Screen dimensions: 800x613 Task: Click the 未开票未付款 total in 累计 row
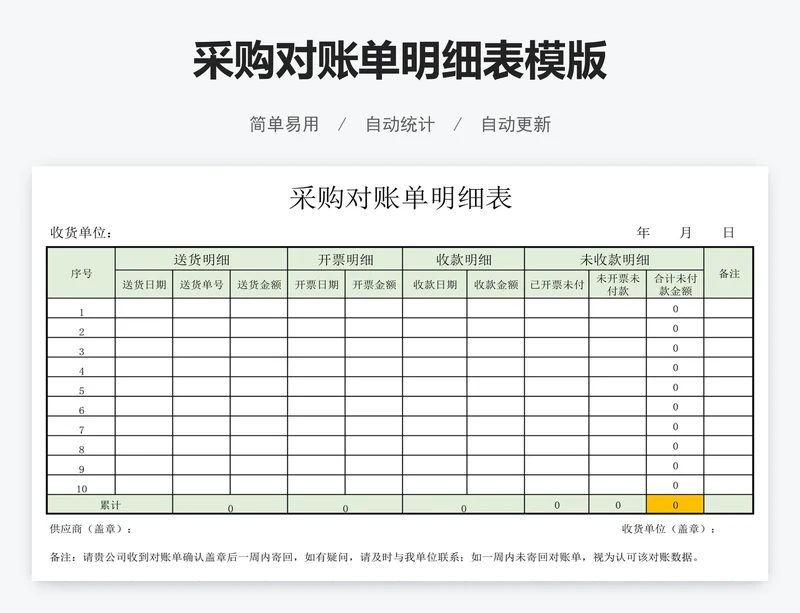pos(618,505)
